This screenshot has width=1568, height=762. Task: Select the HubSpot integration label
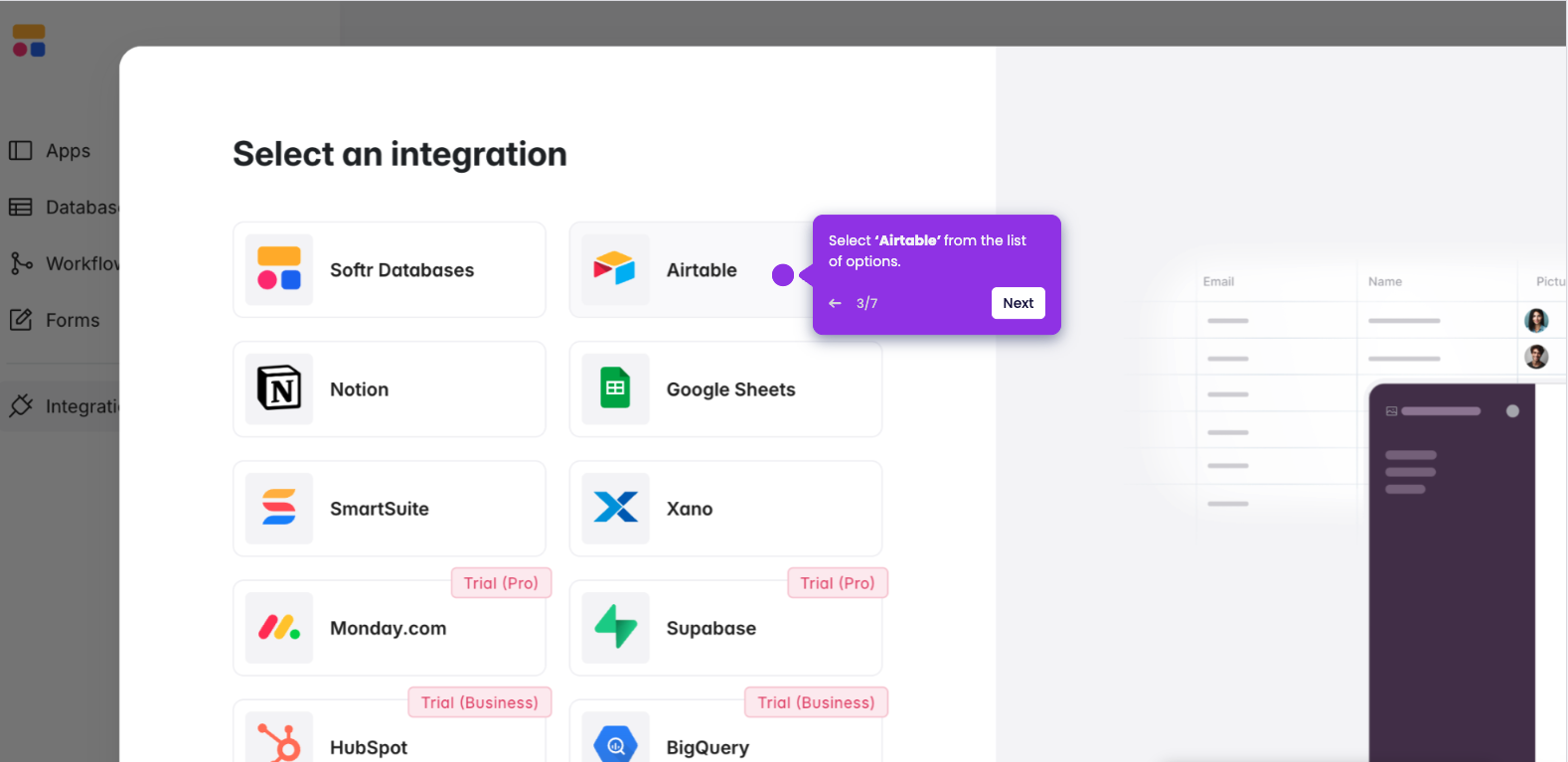click(x=369, y=747)
